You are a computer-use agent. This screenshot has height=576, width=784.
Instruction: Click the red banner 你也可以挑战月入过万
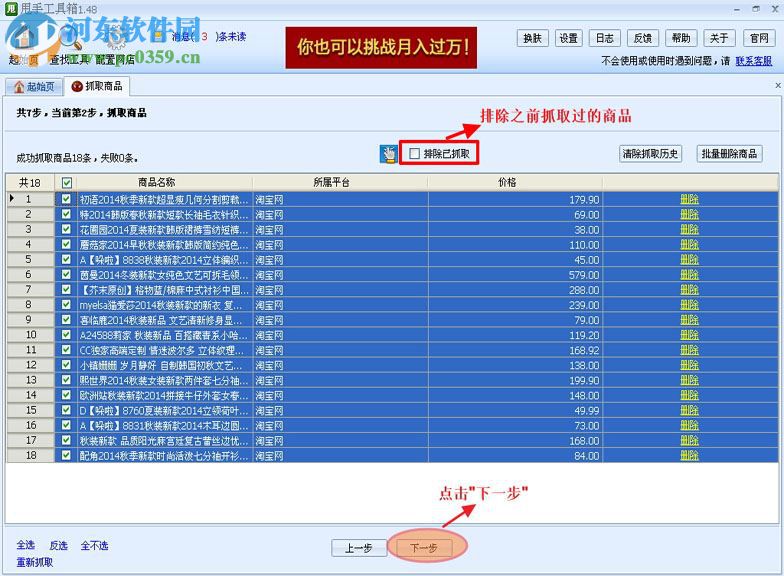point(381,48)
